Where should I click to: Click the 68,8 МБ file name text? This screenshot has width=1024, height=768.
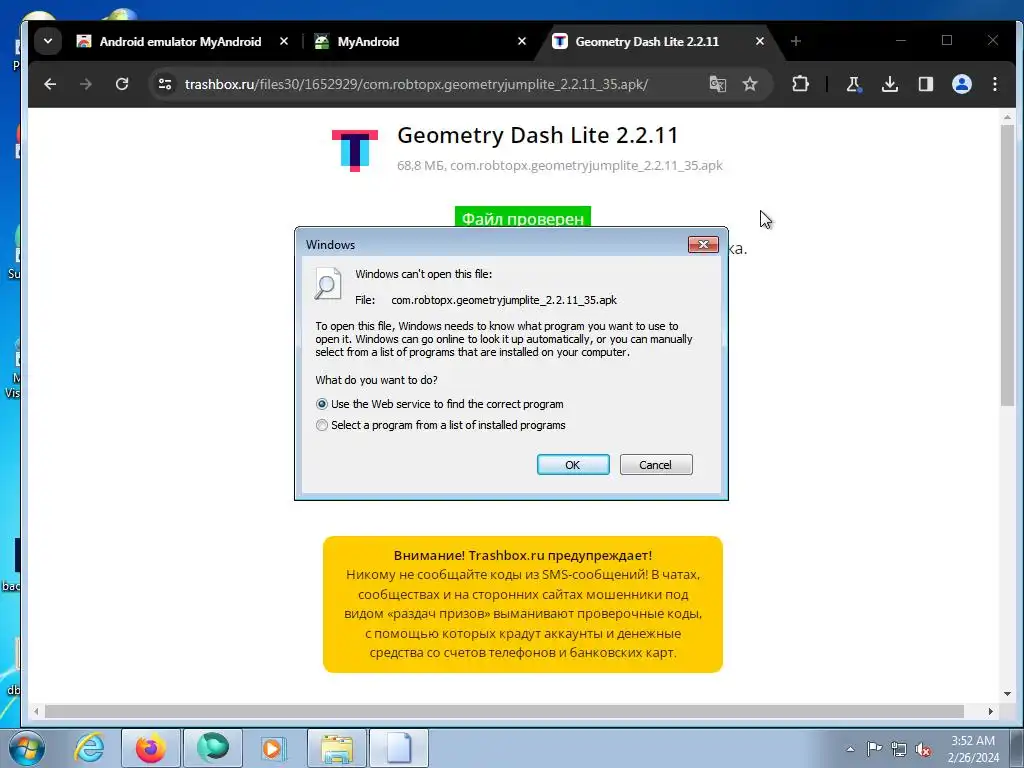click(x=560, y=165)
